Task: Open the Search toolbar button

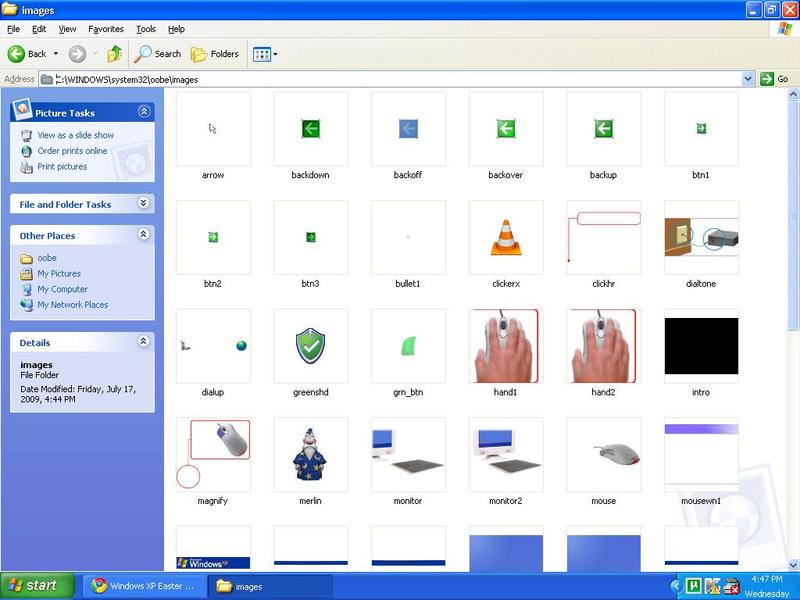Action: [x=159, y=54]
